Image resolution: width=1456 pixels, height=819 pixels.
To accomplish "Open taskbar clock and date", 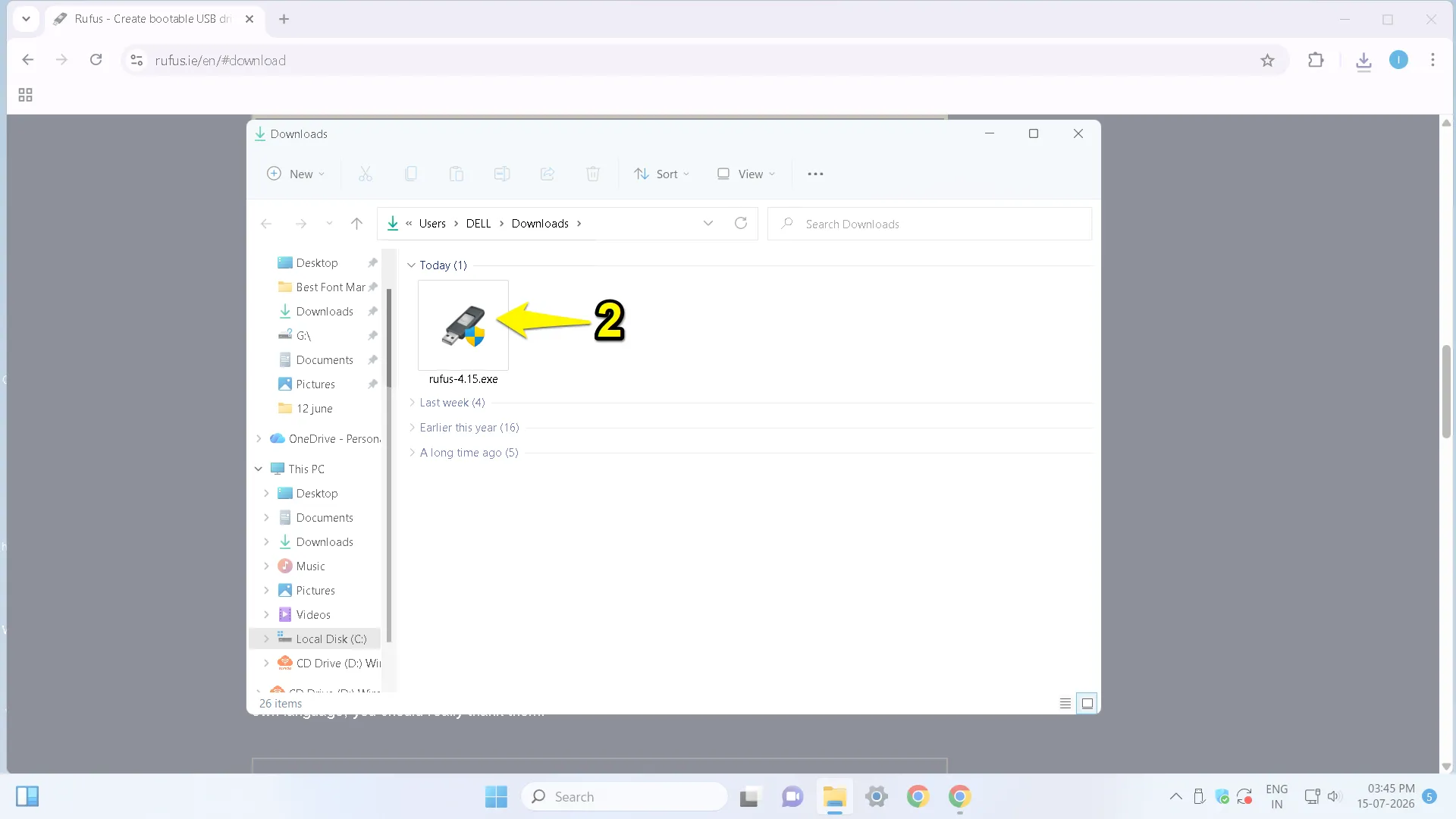I will coord(1385,796).
